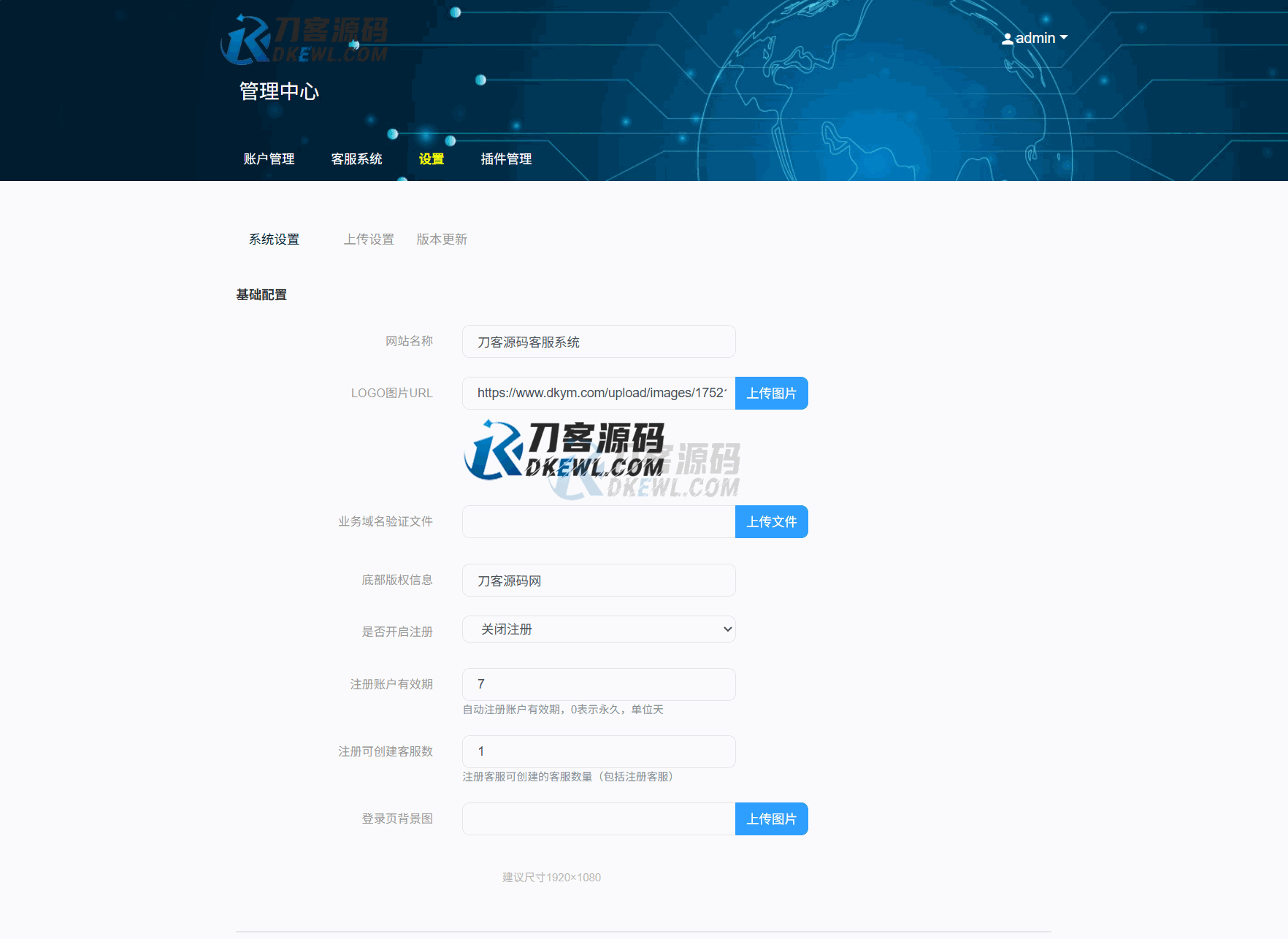
Task: Focus the LOGO图片URL text field
Action: click(598, 393)
